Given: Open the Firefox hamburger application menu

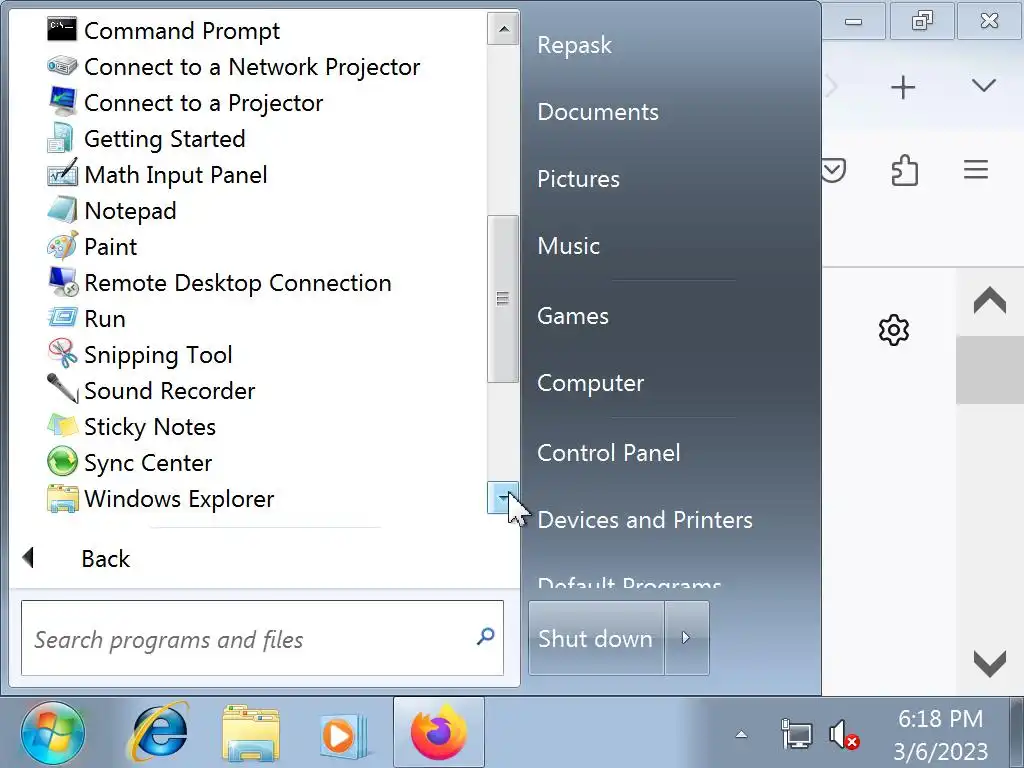Looking at the screenshot, I should tap(976, 170).
